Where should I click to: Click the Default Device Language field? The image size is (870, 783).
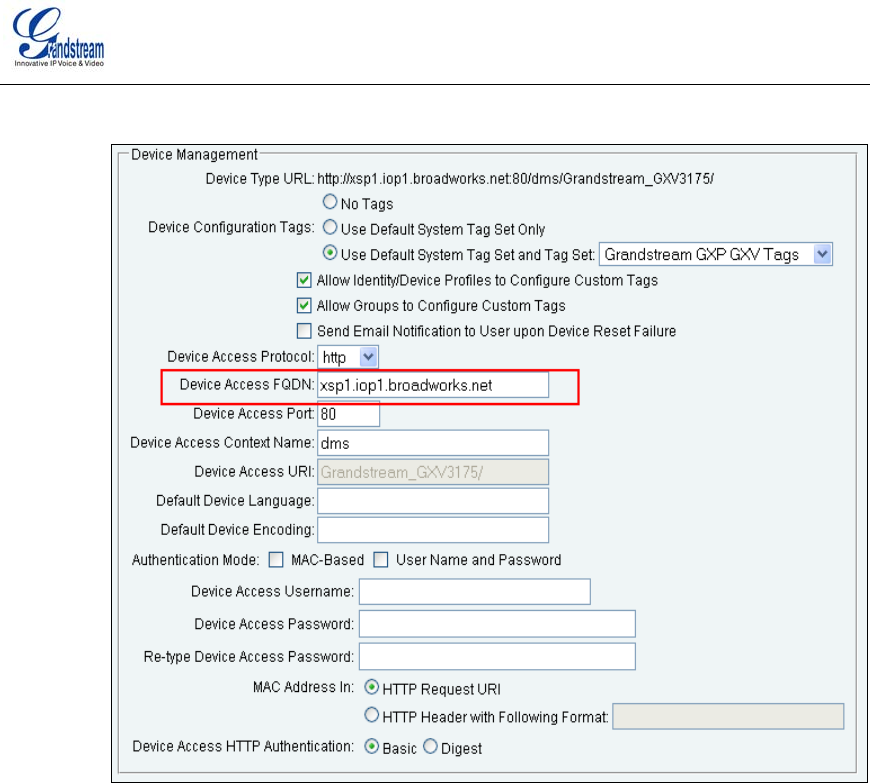(x=432, y=500)
